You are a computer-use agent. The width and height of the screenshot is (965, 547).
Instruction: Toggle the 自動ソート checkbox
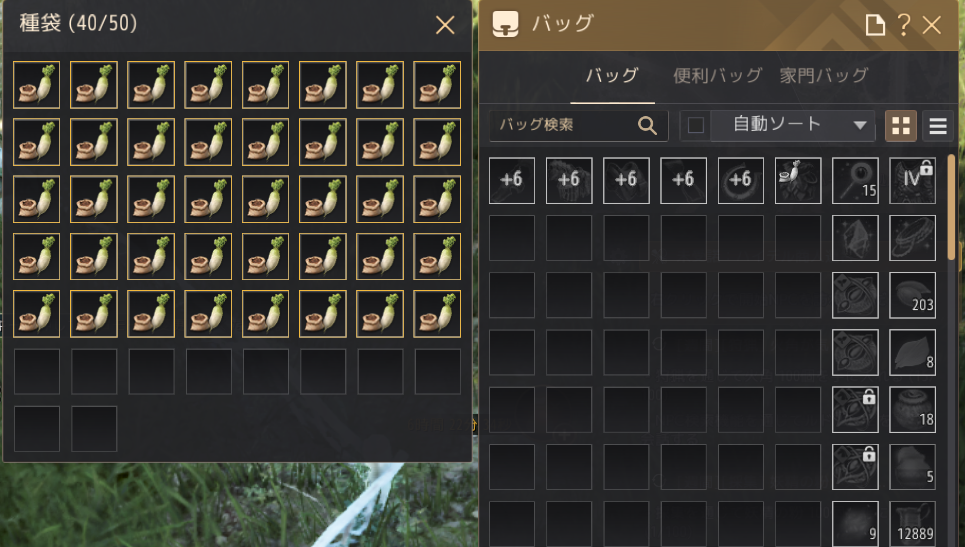point(695,126)
